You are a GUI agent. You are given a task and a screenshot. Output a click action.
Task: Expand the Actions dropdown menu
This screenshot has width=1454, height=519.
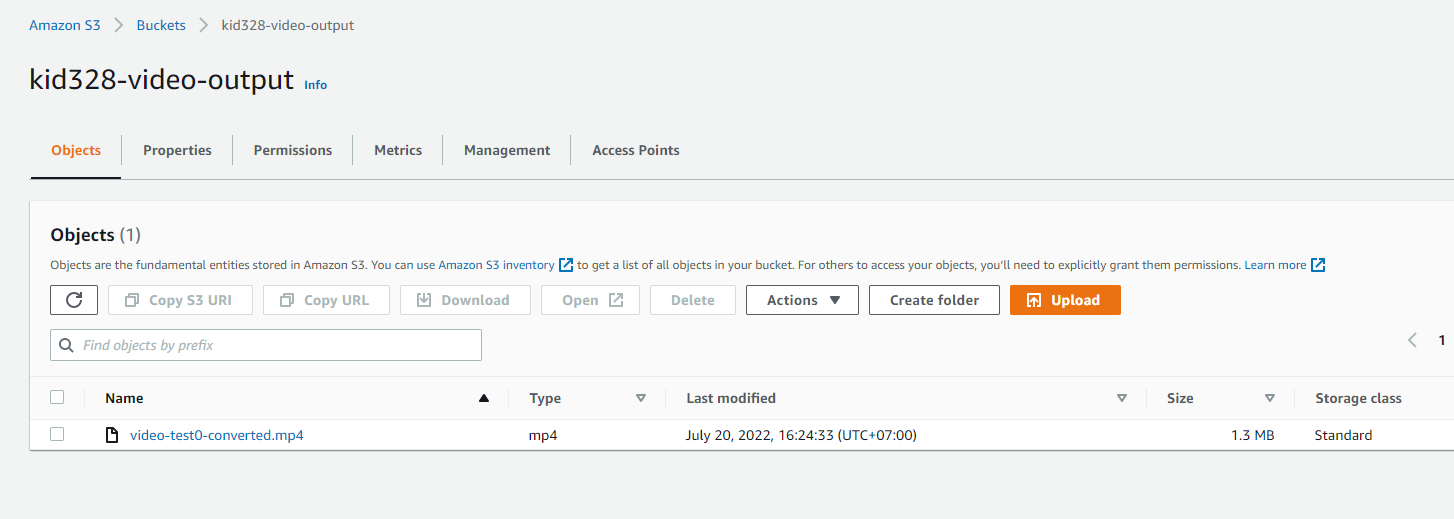pyautogui.click(x=802, y=300)
